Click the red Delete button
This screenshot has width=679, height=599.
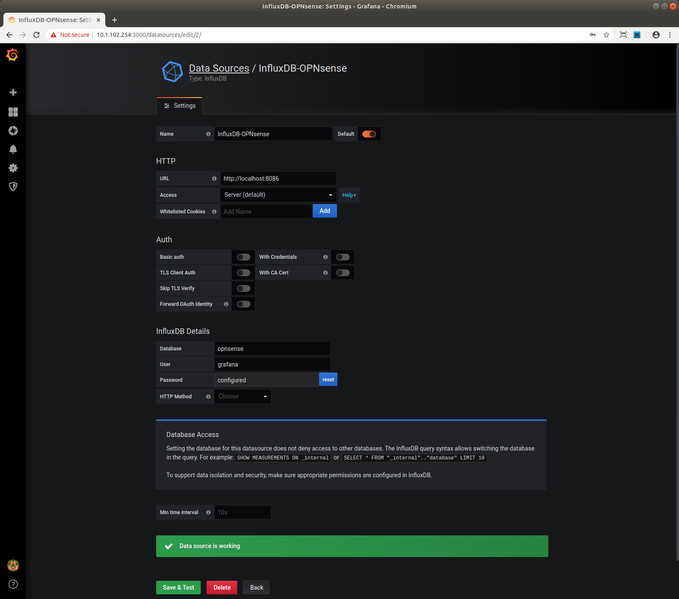[222, 587]
